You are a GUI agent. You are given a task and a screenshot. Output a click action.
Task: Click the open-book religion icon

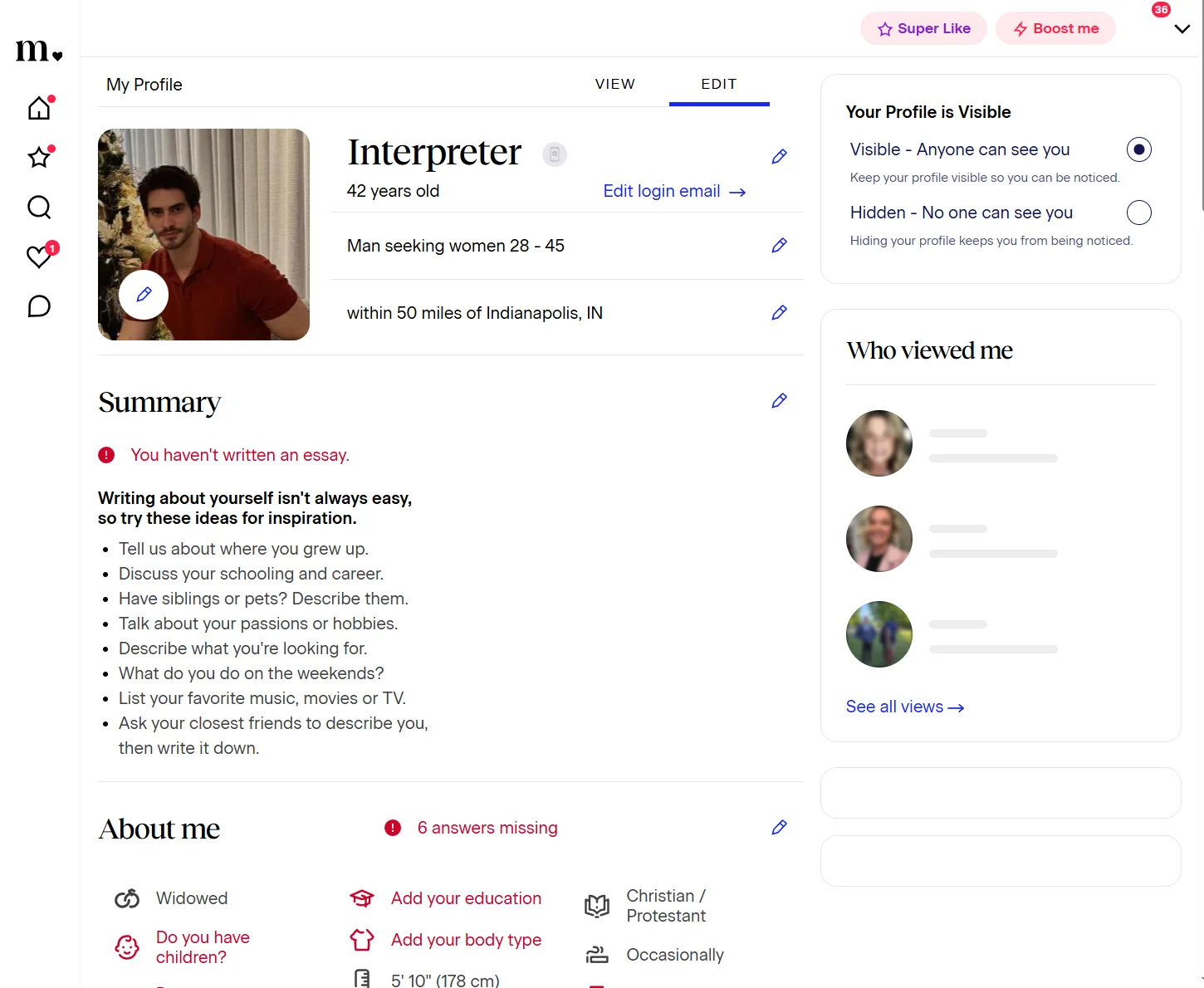click(x=597, y=906)
